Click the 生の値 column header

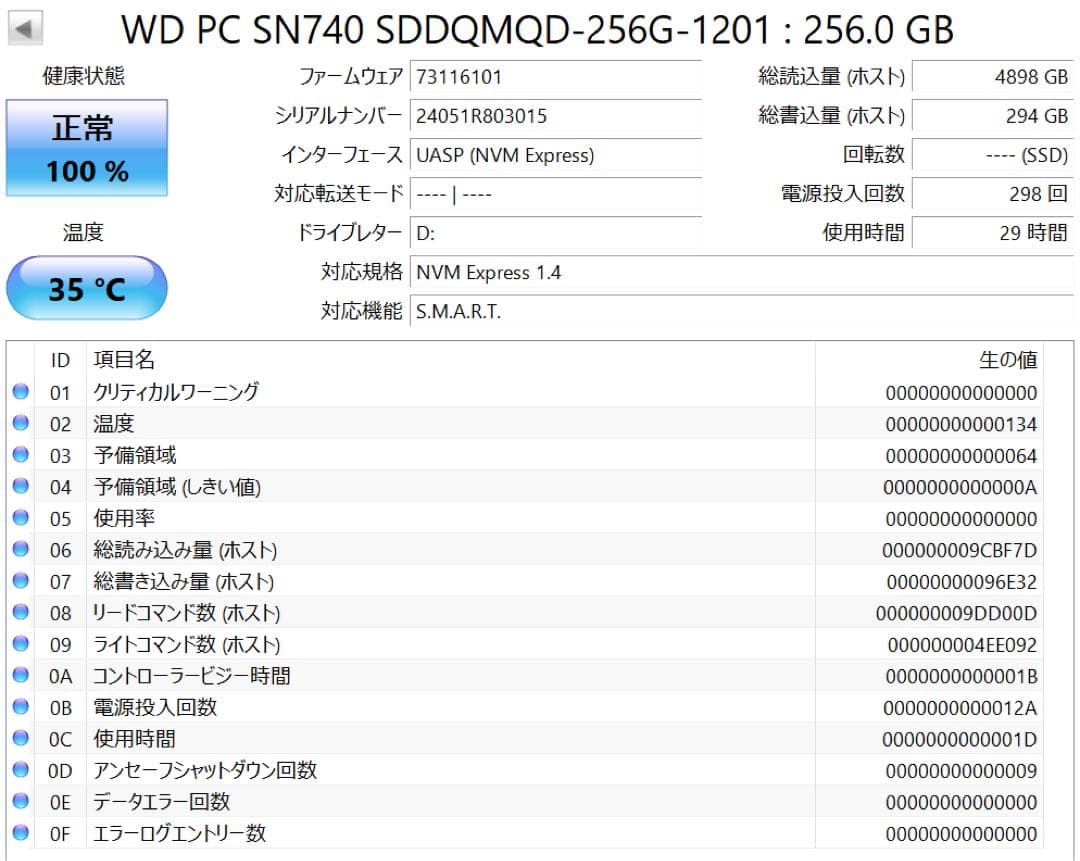coord(1008,360)
